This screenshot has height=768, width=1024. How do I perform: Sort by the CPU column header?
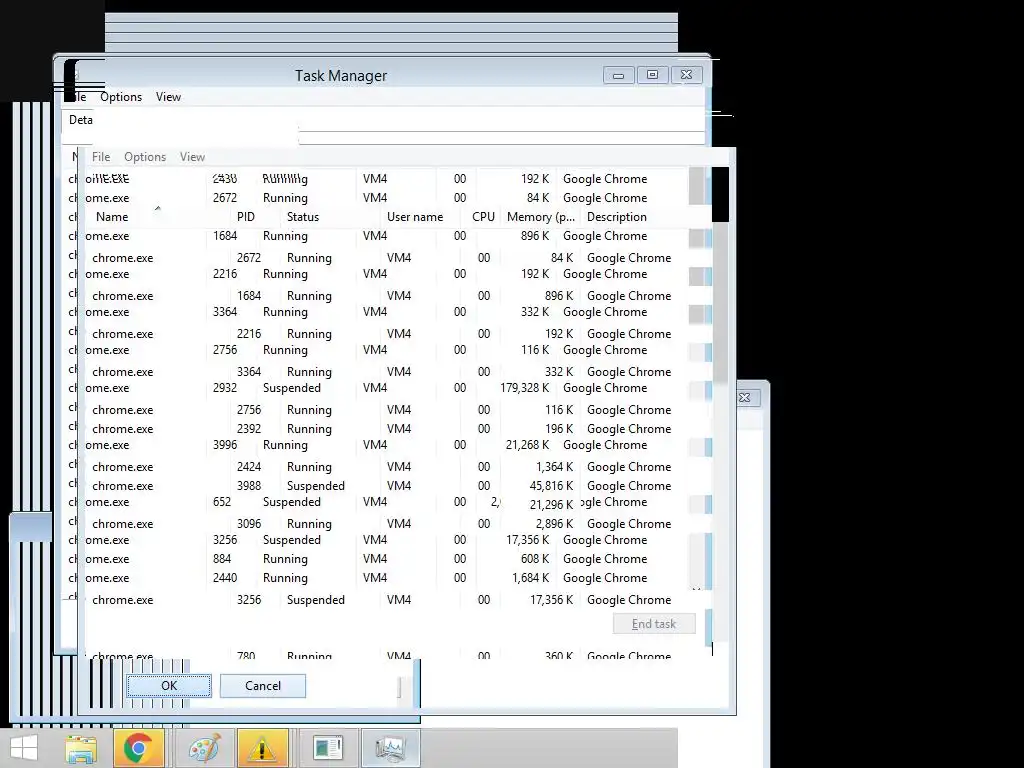click(x=483, y=217)
